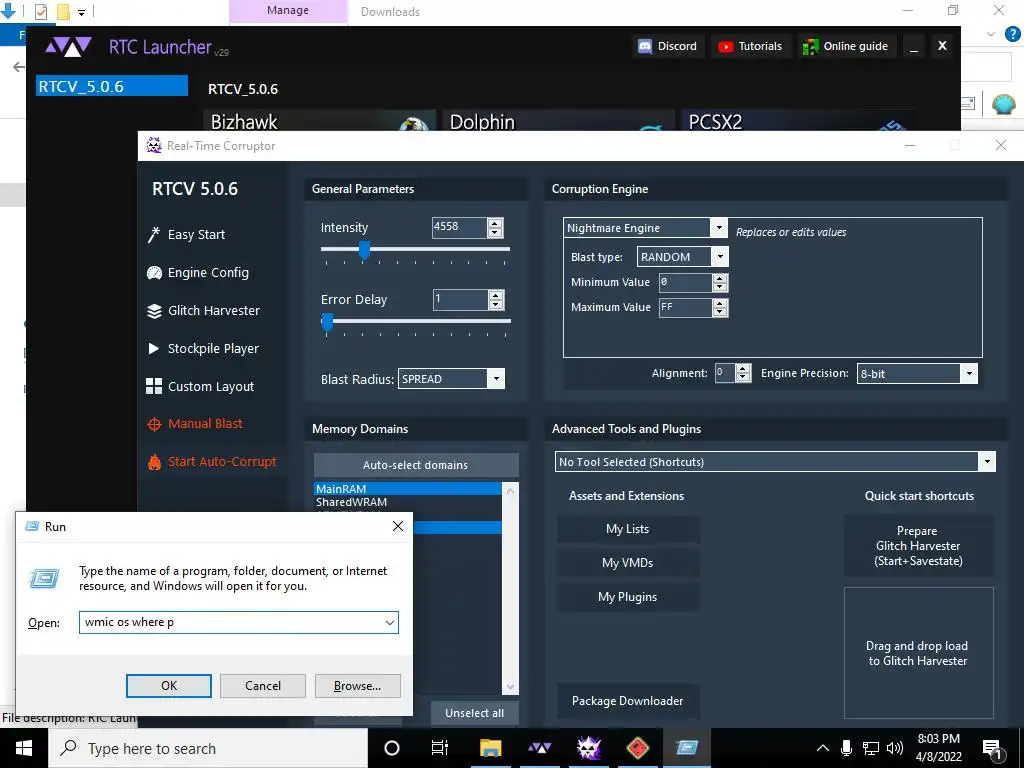The height and width of the screenshot is (768, 1024).
Task: Select the PCSX2 emulator card
Action: 797,121
